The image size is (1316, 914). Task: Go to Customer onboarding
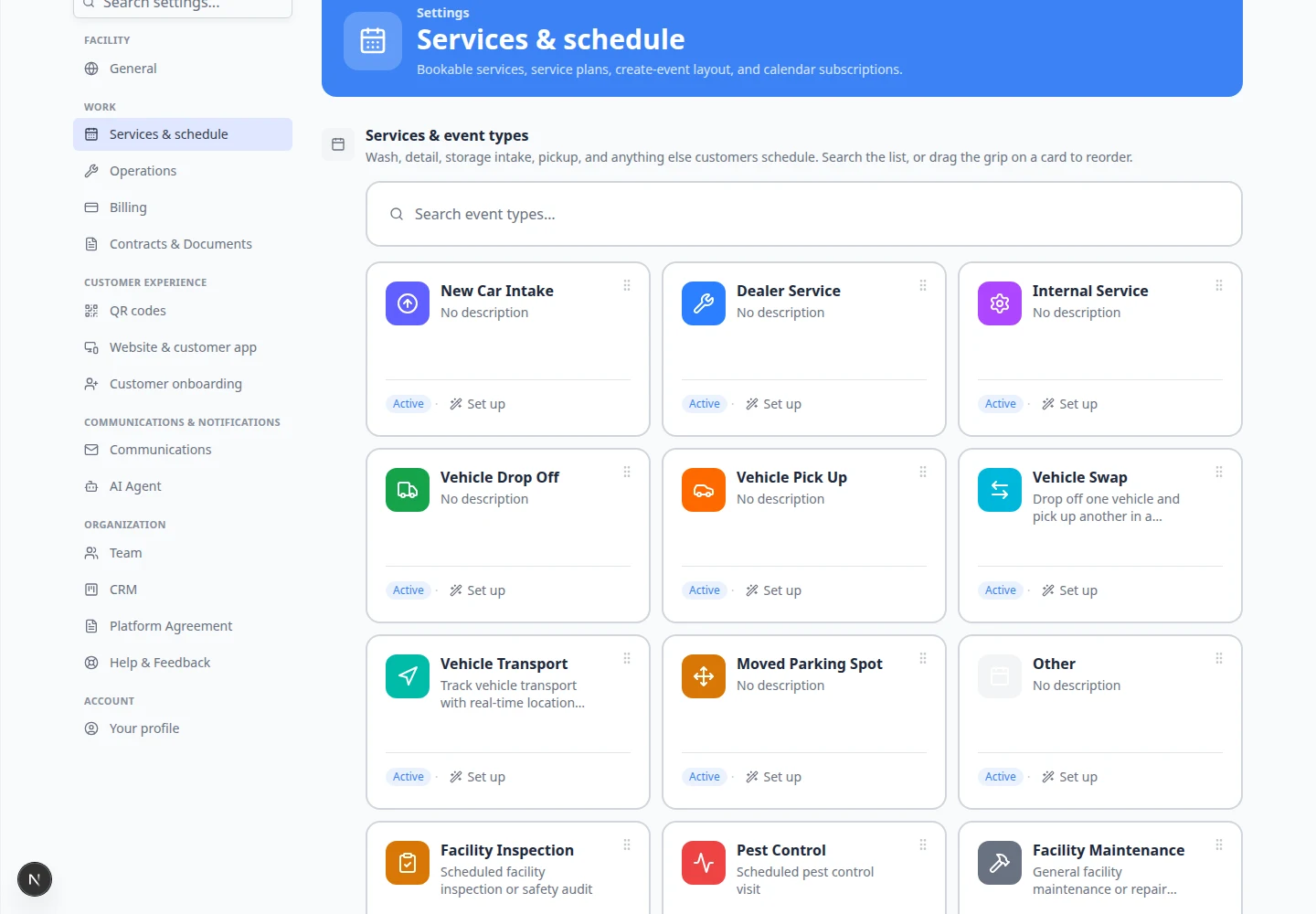pos(183,384)
